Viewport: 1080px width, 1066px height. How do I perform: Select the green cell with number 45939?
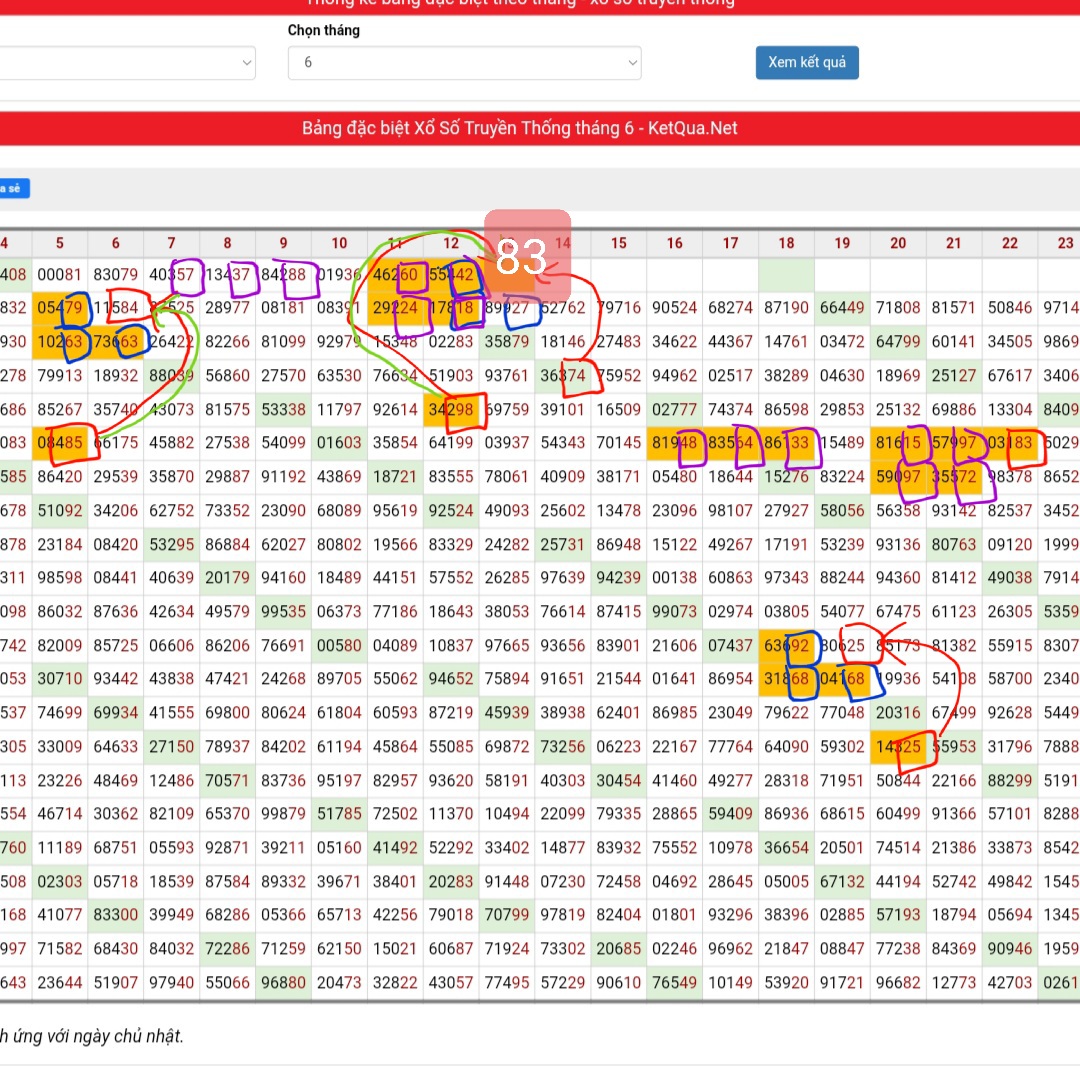point(506,713)
